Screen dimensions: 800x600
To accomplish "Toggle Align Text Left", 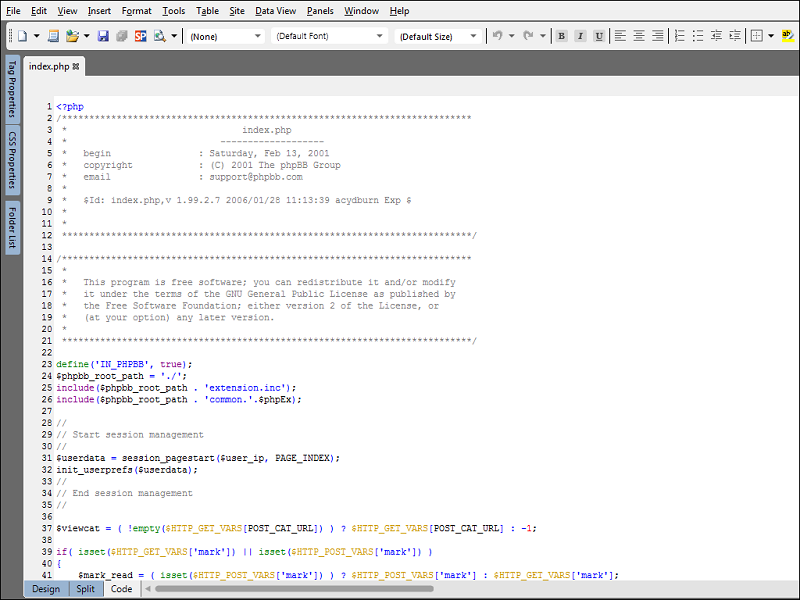I will 620,36.
